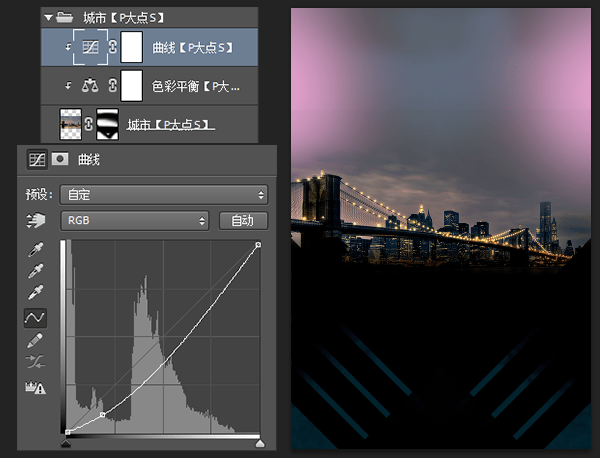
Task: Select the 曲线 layer mask thumbnail
Action: [132, 47]
